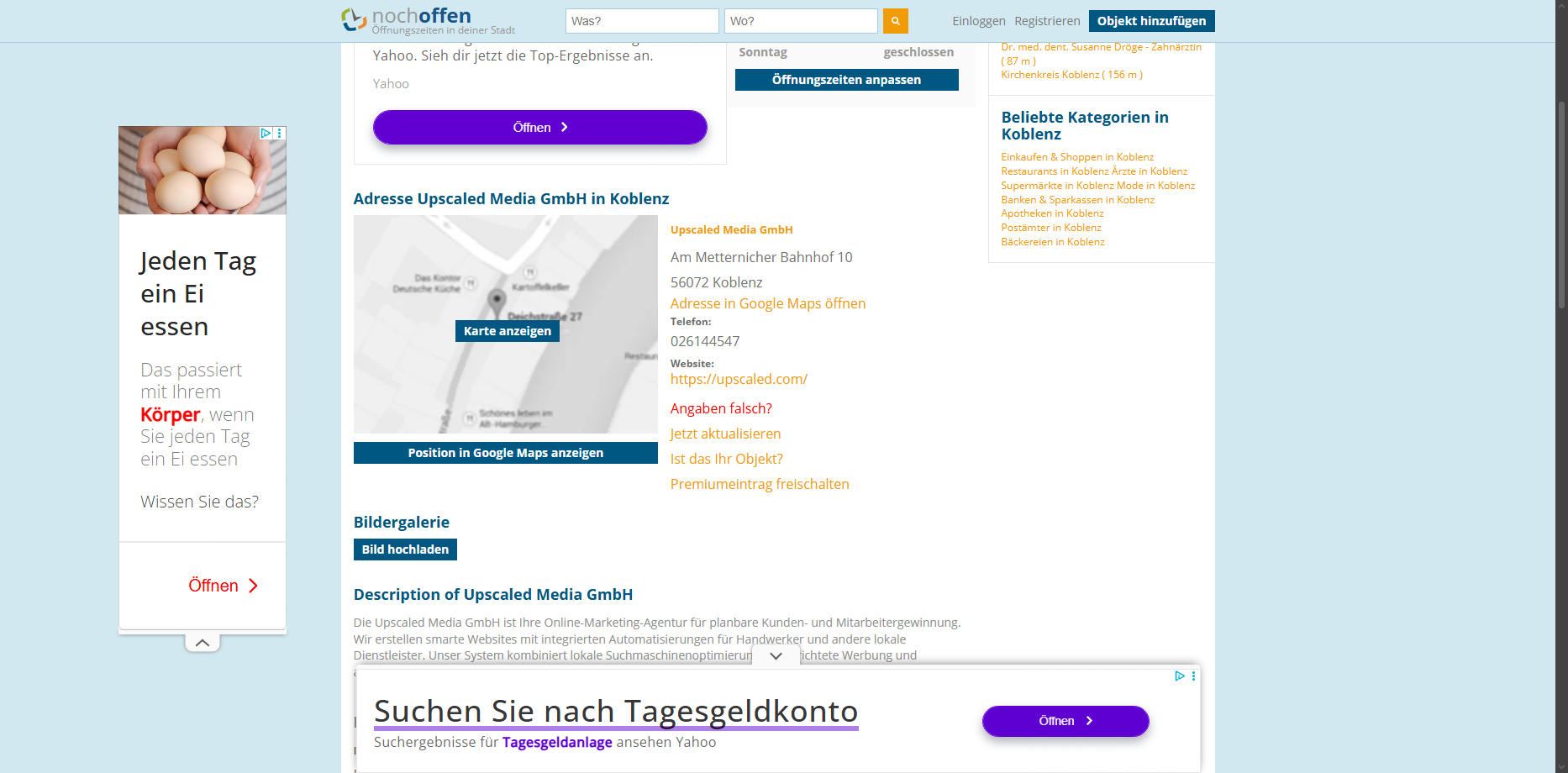1568x773 pixels.
Task: Click Ist das Ihr Objekt? link
Action: click(726, 459)
